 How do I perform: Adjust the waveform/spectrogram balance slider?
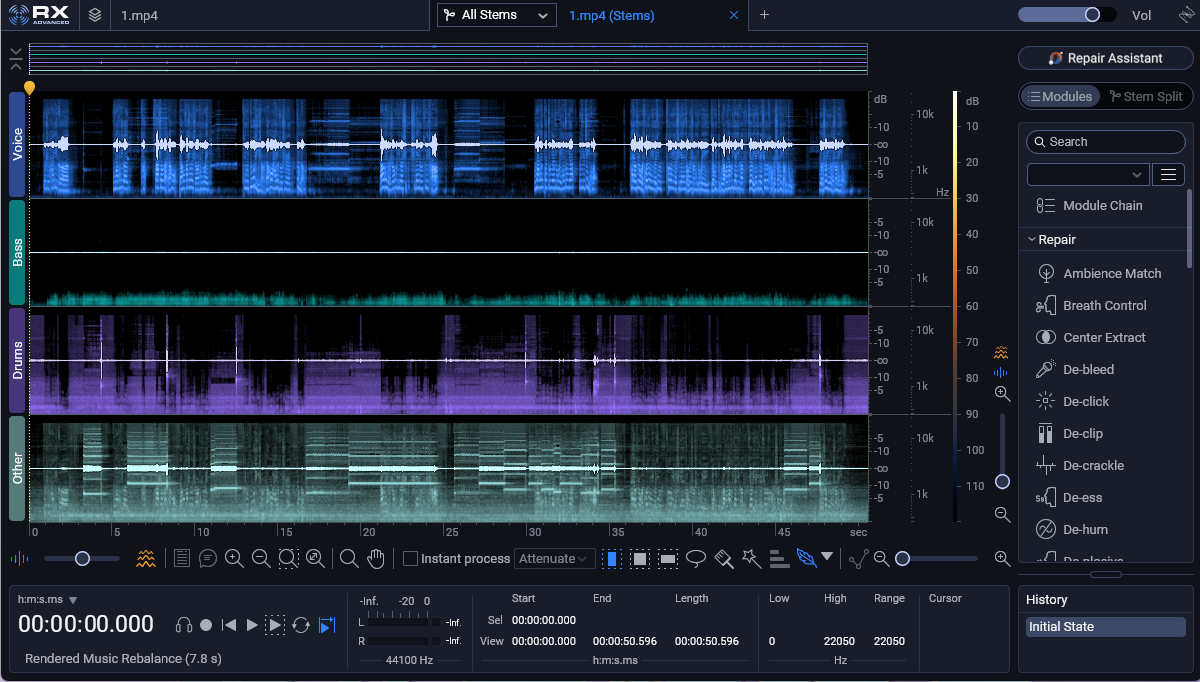pos(82,558)
